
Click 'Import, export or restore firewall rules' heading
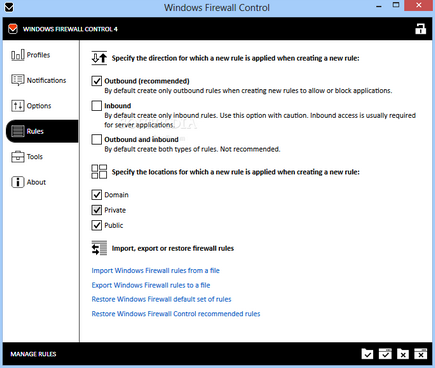(173, 248)
